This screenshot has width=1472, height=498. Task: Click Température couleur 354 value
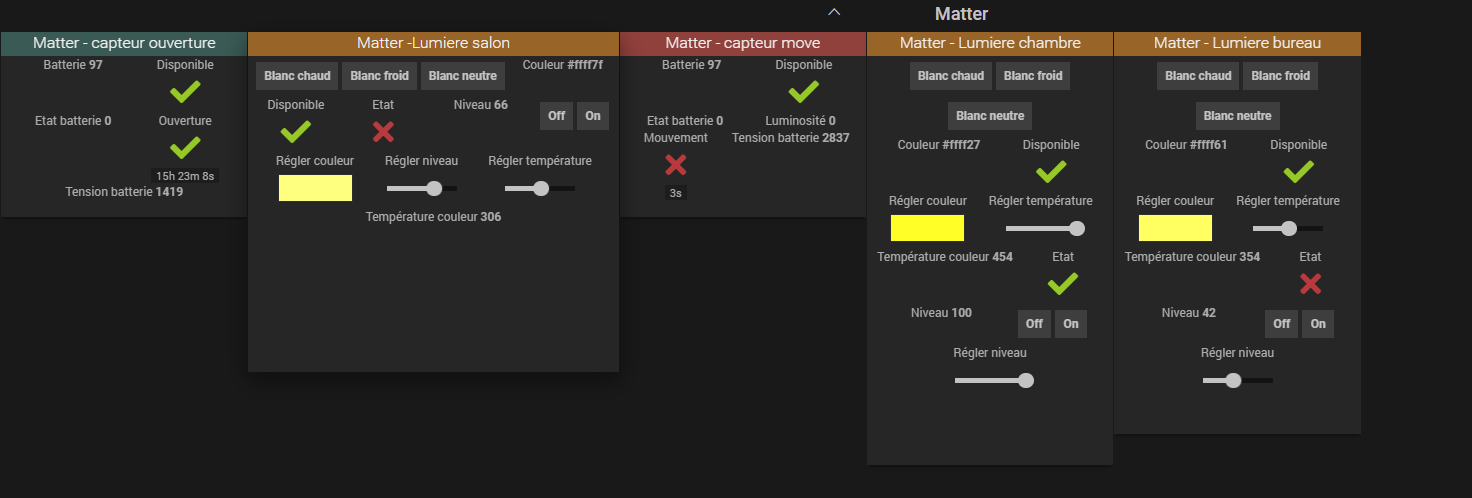pos(1192,257)
